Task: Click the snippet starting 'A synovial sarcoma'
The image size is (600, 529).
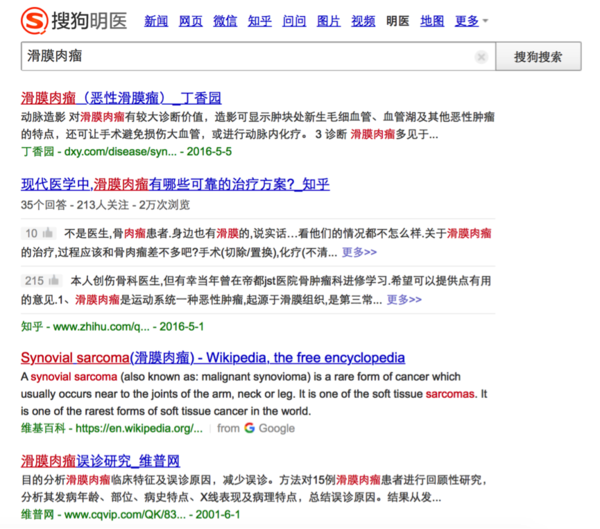Action: tap(254, 394)
